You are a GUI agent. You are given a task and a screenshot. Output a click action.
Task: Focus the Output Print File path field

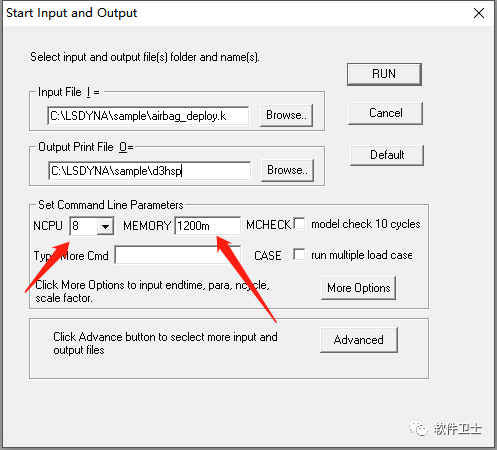point(149,171)
